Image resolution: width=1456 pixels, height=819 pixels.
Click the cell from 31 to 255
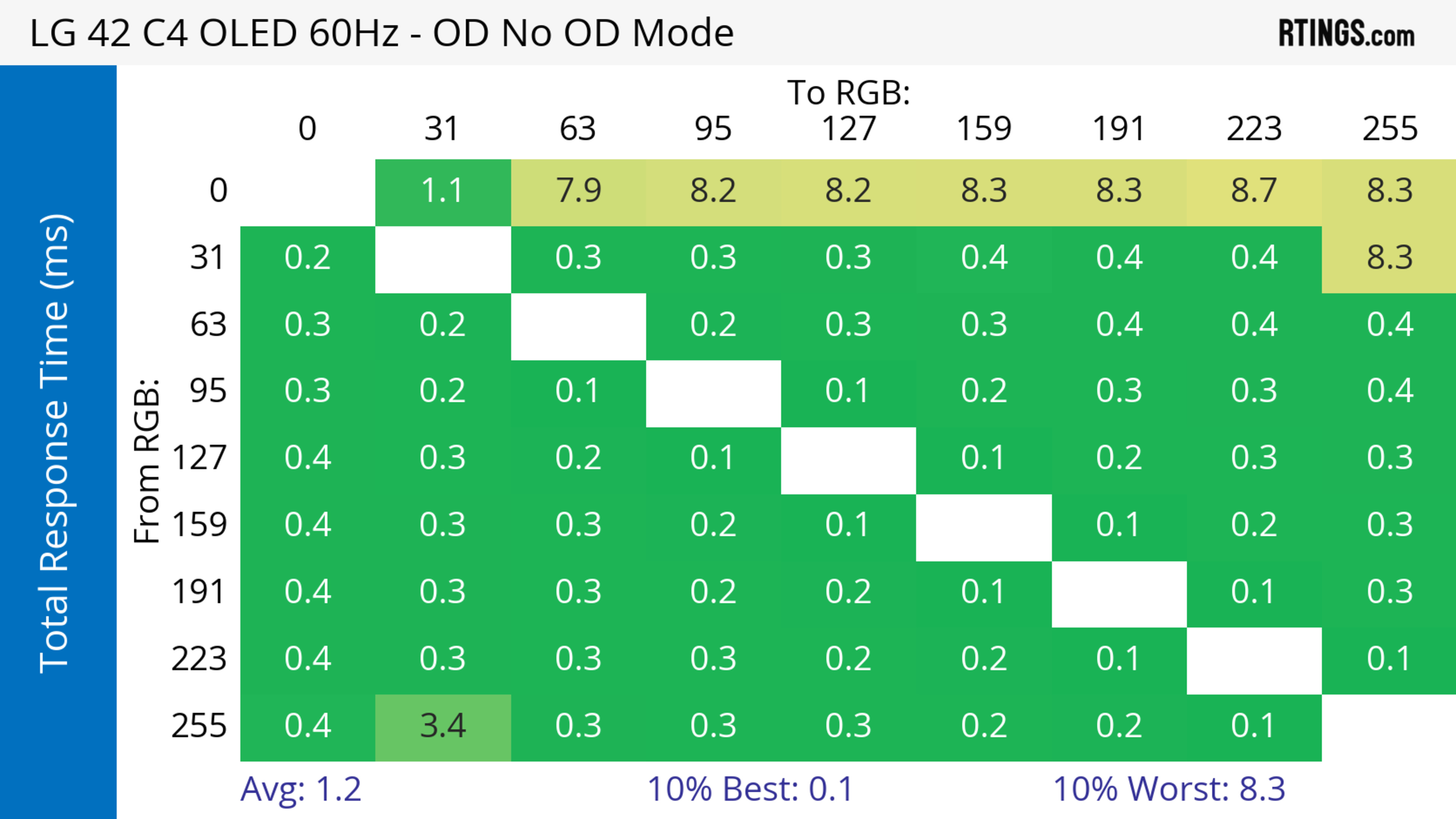[1389, 258]
